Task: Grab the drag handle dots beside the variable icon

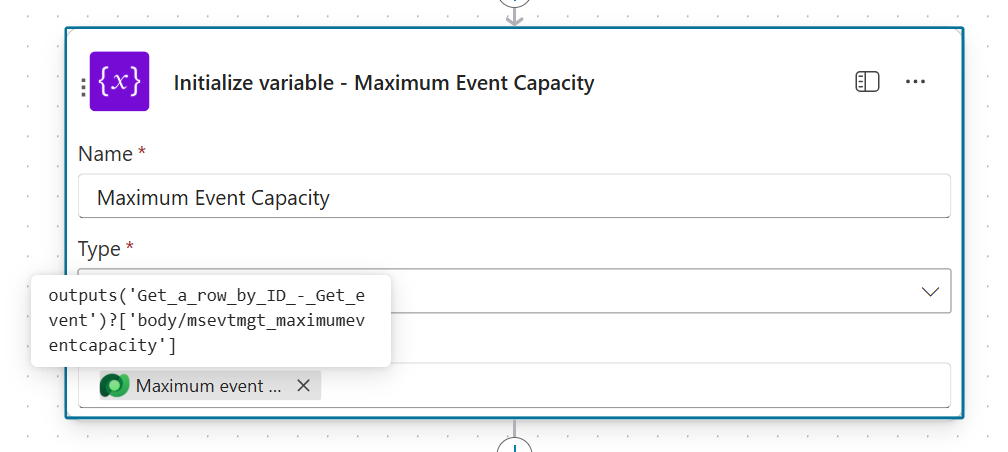Action: [83, 87]
